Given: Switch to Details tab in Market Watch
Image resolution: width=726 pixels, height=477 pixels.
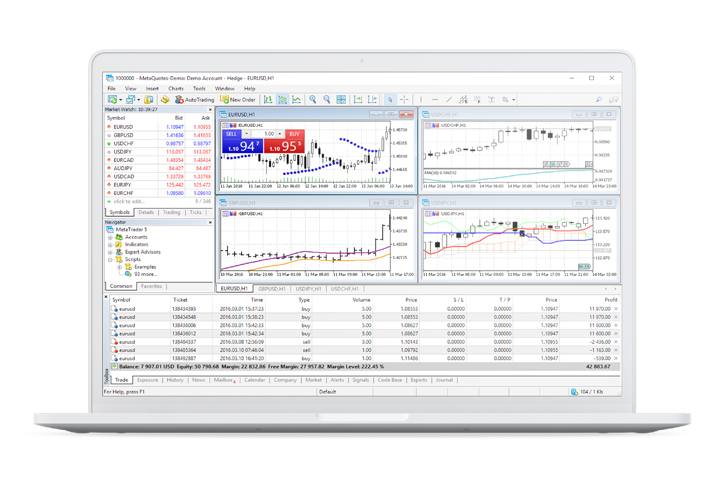Looking at the screenshot, I should tap(146, 212).
